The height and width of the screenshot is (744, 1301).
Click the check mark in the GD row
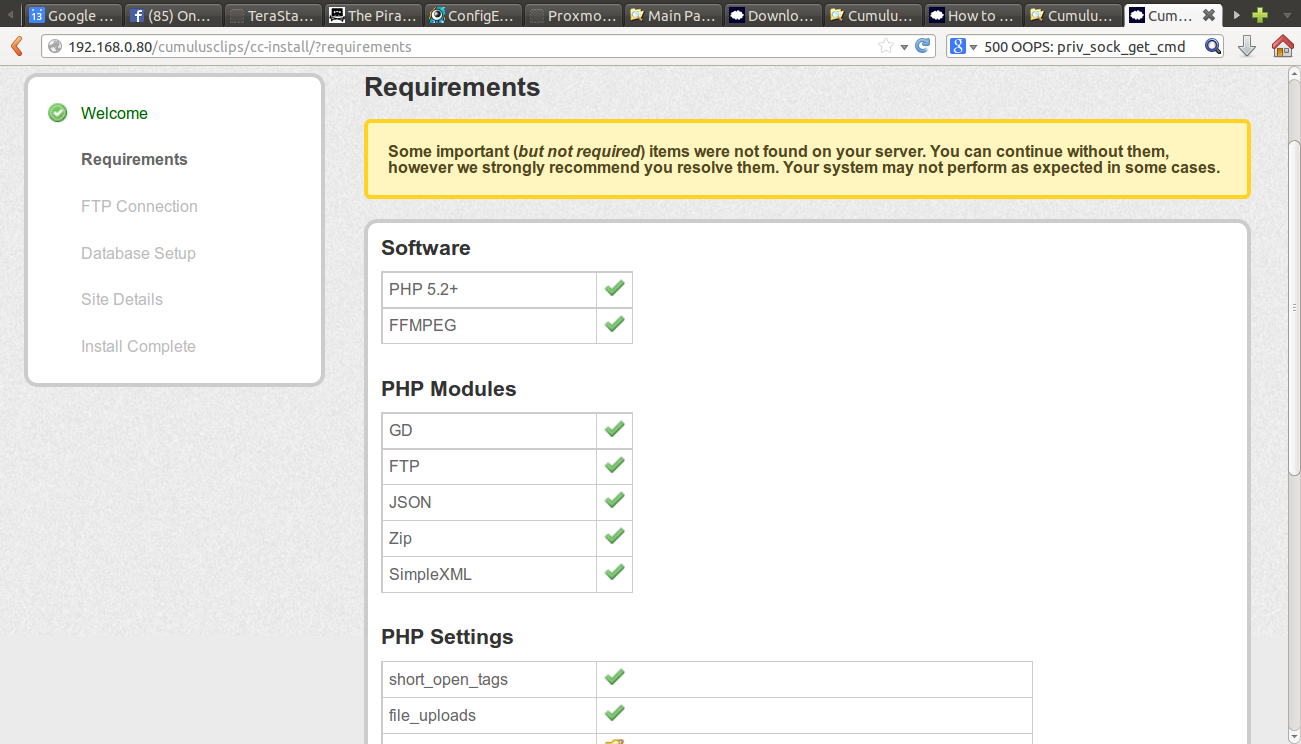pos(614,430)
